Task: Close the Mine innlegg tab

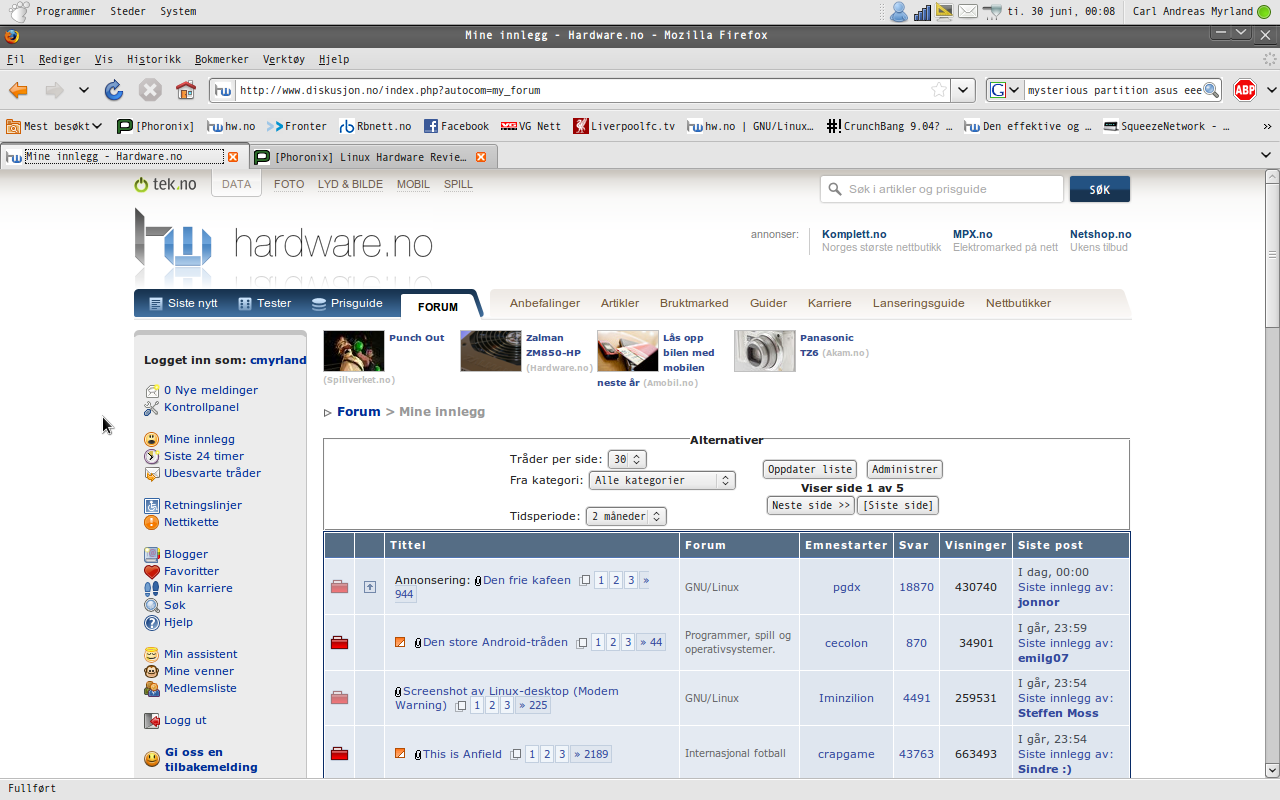Action: click(x=233, y=157)
